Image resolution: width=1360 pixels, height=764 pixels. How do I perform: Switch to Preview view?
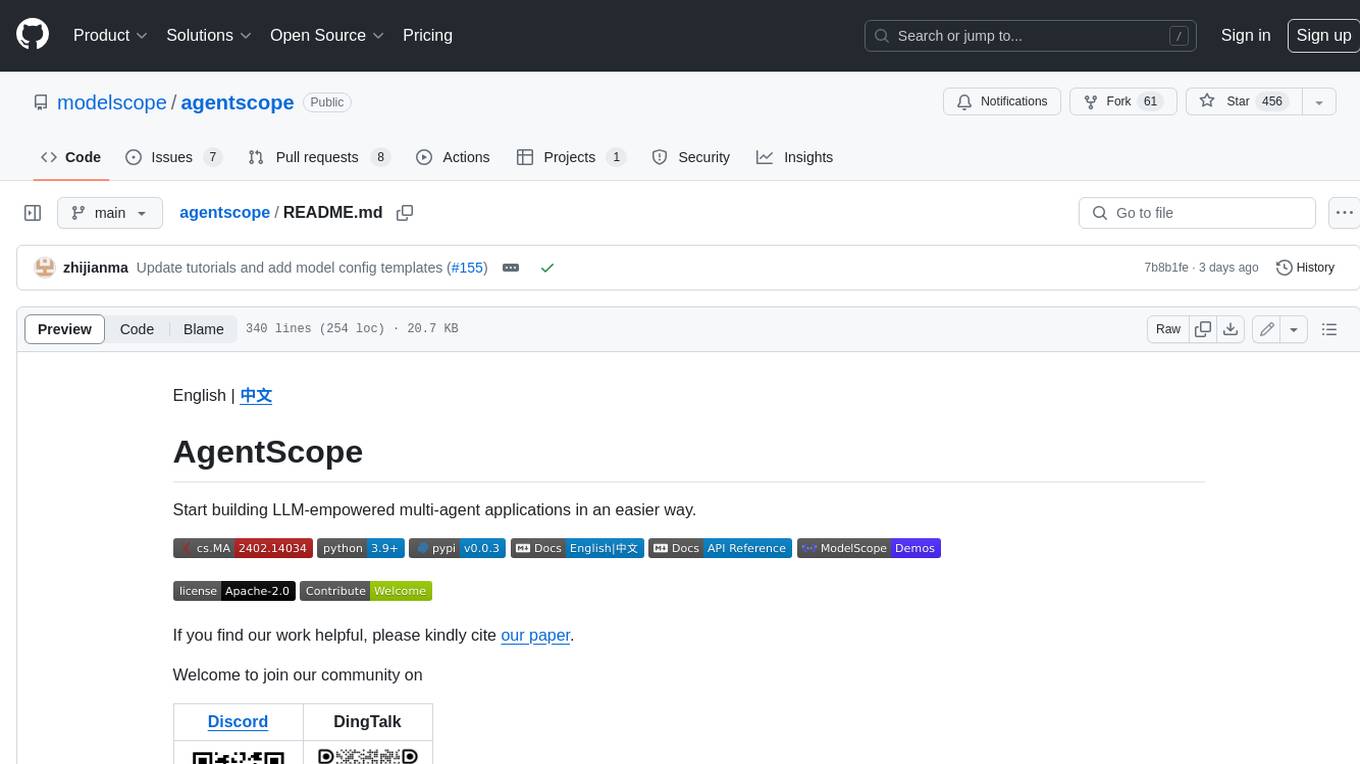click(x=65, y=329)
